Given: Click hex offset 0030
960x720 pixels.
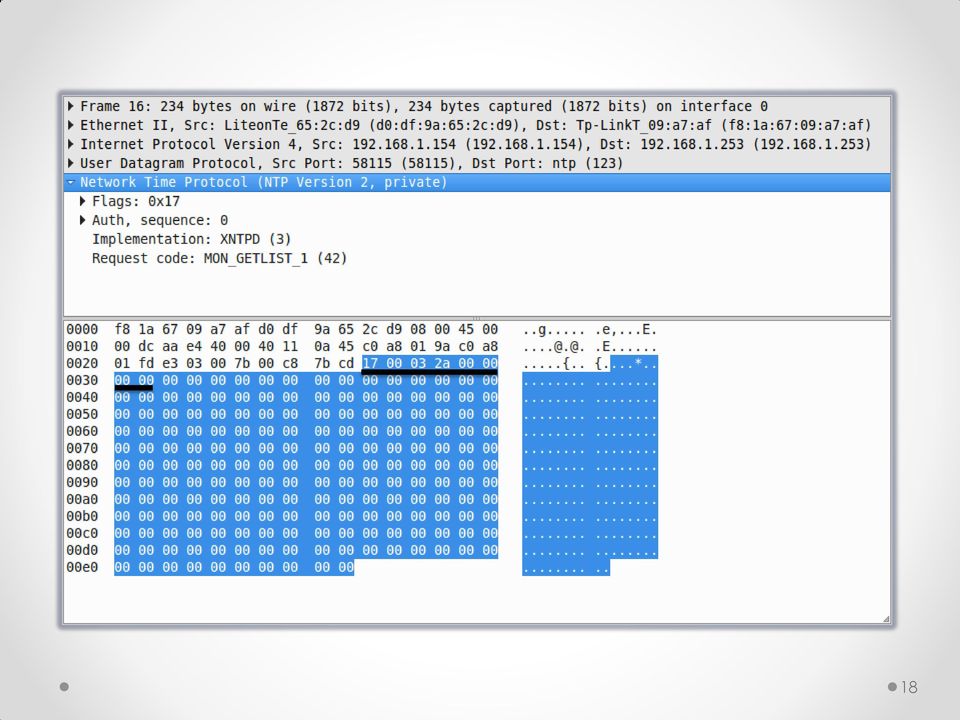Looking at the screenshot, I should click(x=82, y=380).
